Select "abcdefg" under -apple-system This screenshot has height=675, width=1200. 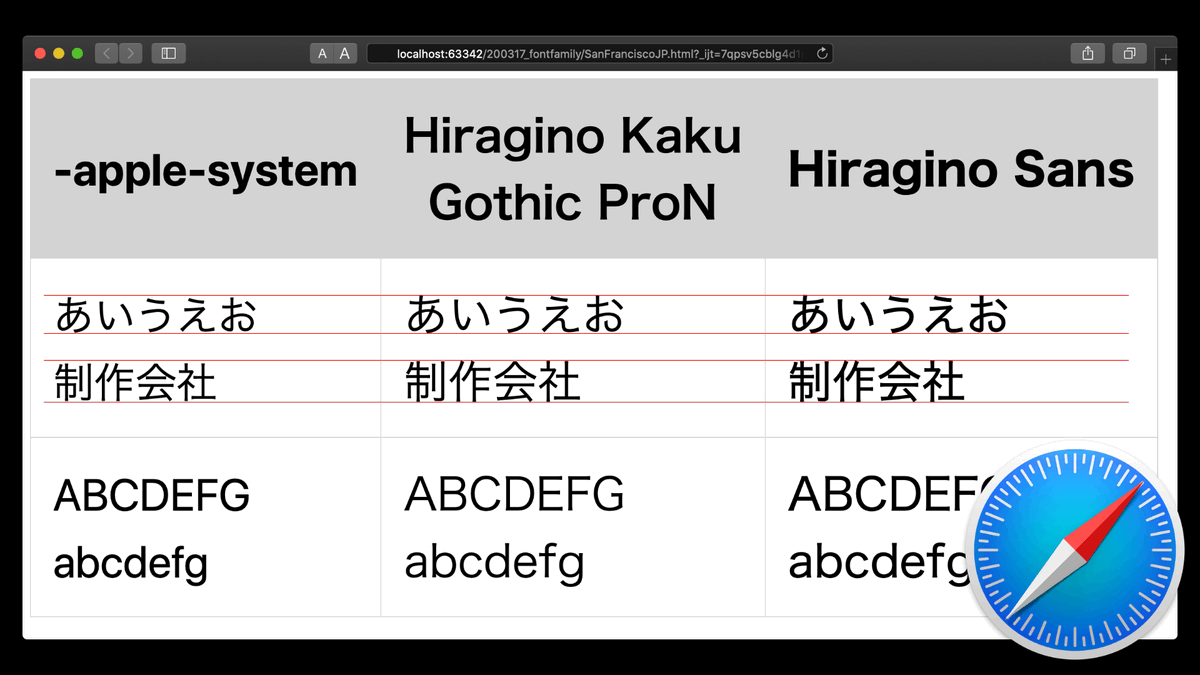[130, 563]
